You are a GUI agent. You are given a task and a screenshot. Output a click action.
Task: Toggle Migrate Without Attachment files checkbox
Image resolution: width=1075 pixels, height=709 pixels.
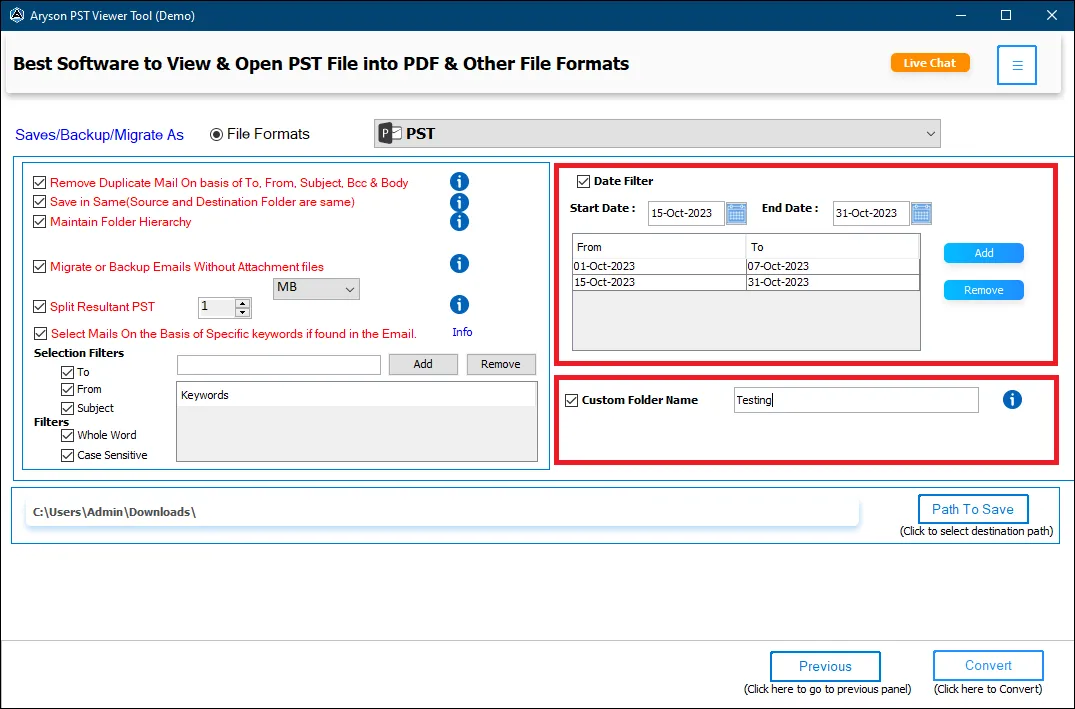click(40, 267)
